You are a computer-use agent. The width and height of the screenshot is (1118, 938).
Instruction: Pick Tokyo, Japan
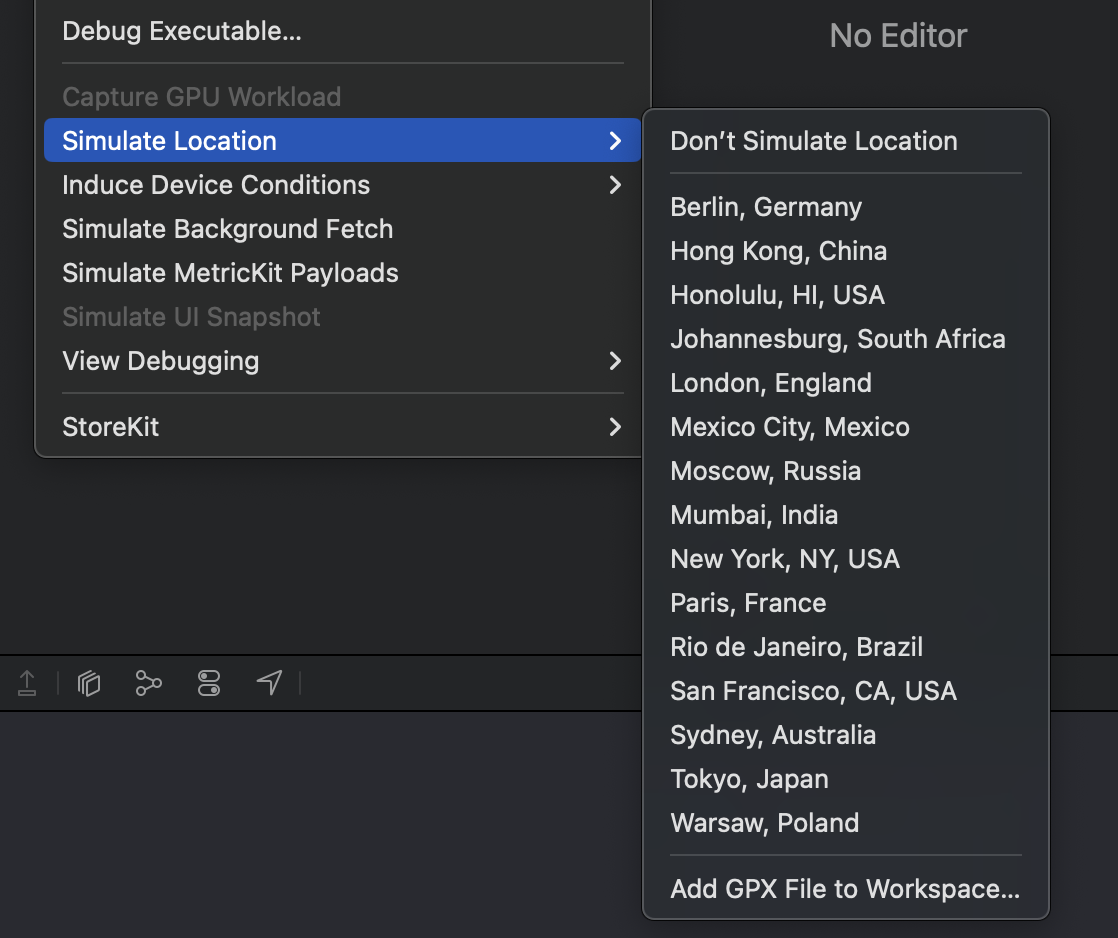[846, 779]
